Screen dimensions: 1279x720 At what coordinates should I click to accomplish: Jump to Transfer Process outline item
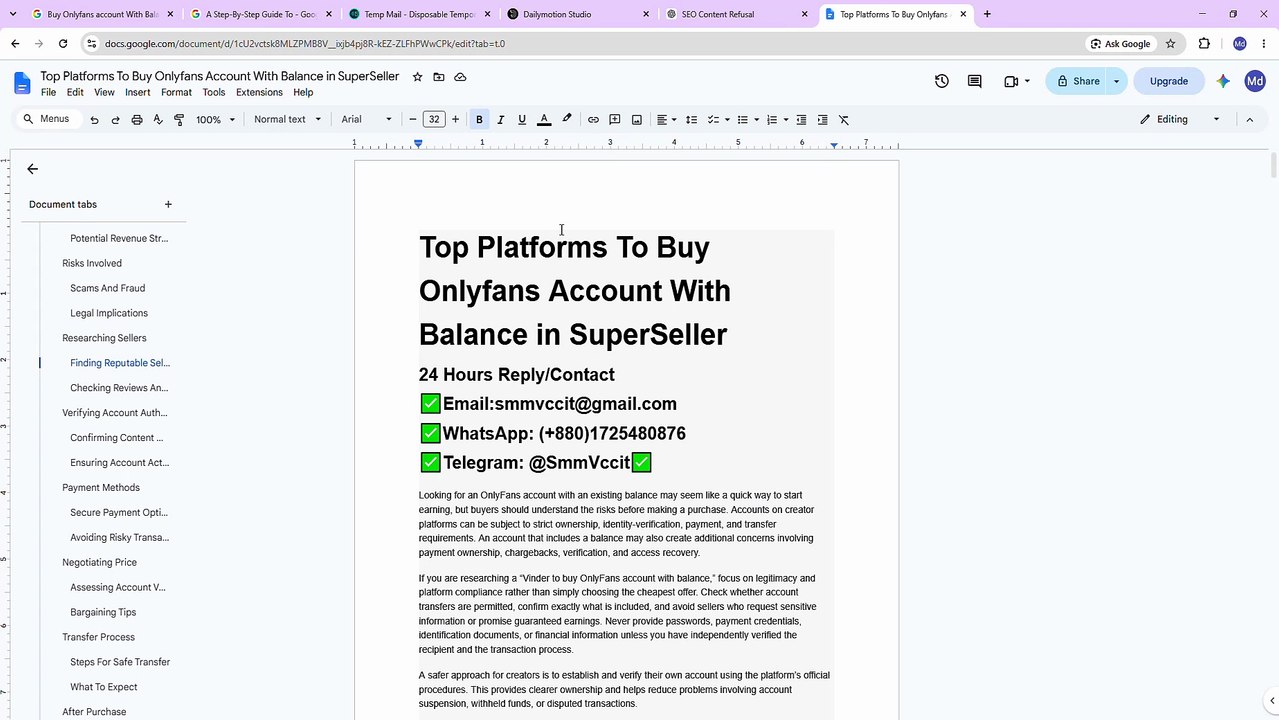[x=98, y=638]
